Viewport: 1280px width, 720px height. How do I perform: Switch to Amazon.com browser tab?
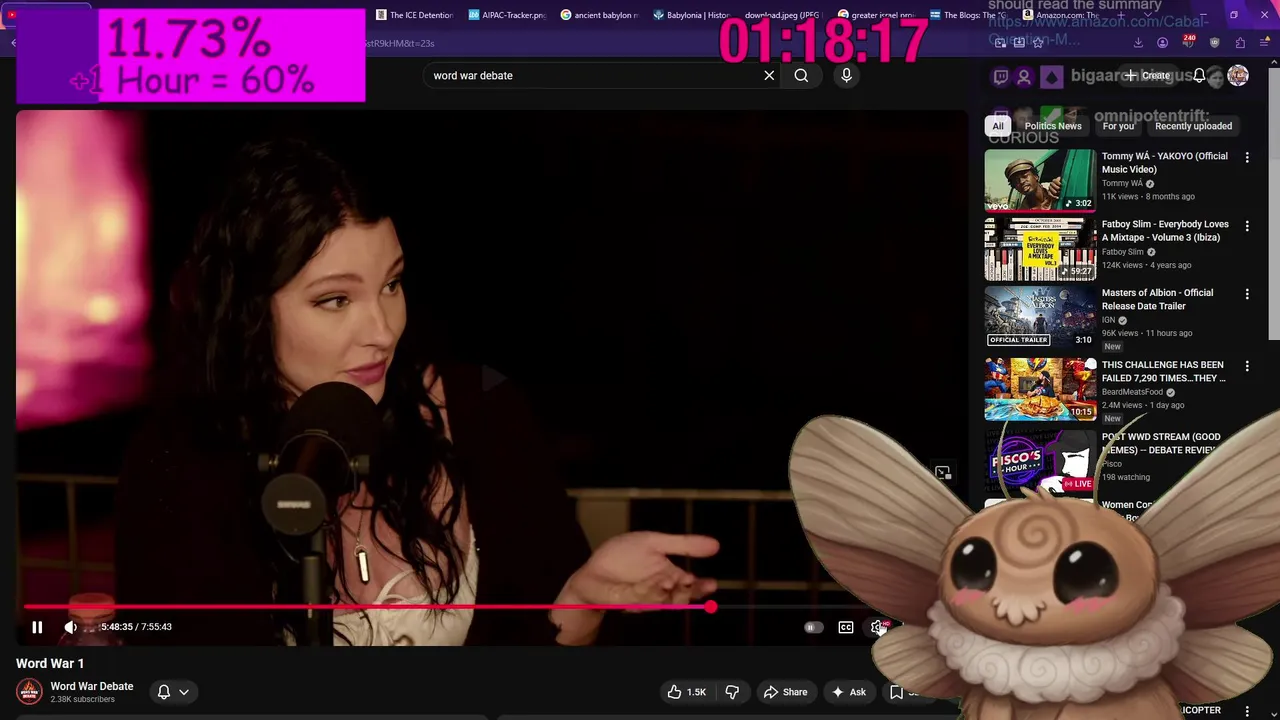pyautogui.click(x=1059, y=15)
